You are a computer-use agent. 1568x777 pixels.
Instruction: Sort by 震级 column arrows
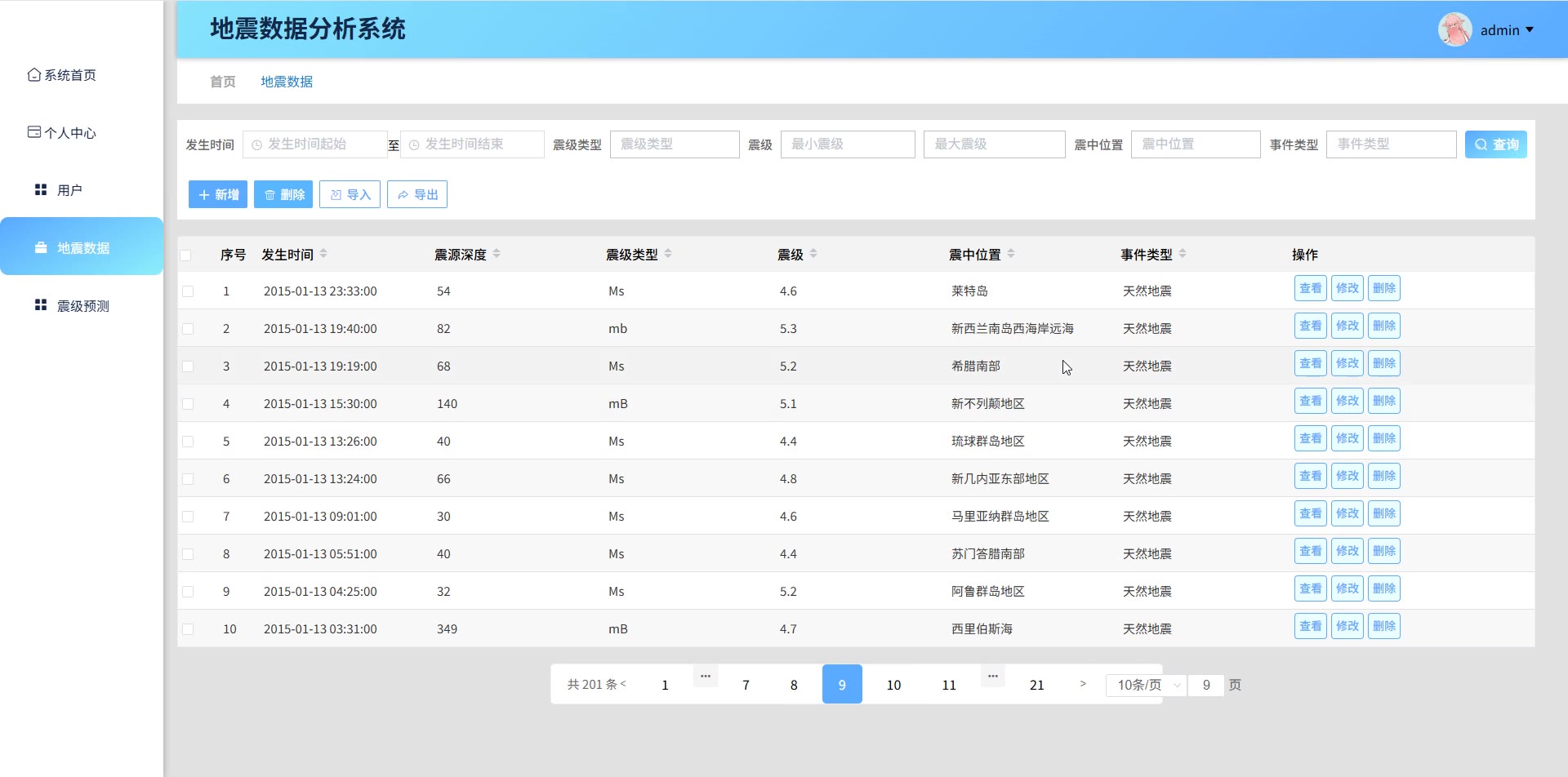813,254
